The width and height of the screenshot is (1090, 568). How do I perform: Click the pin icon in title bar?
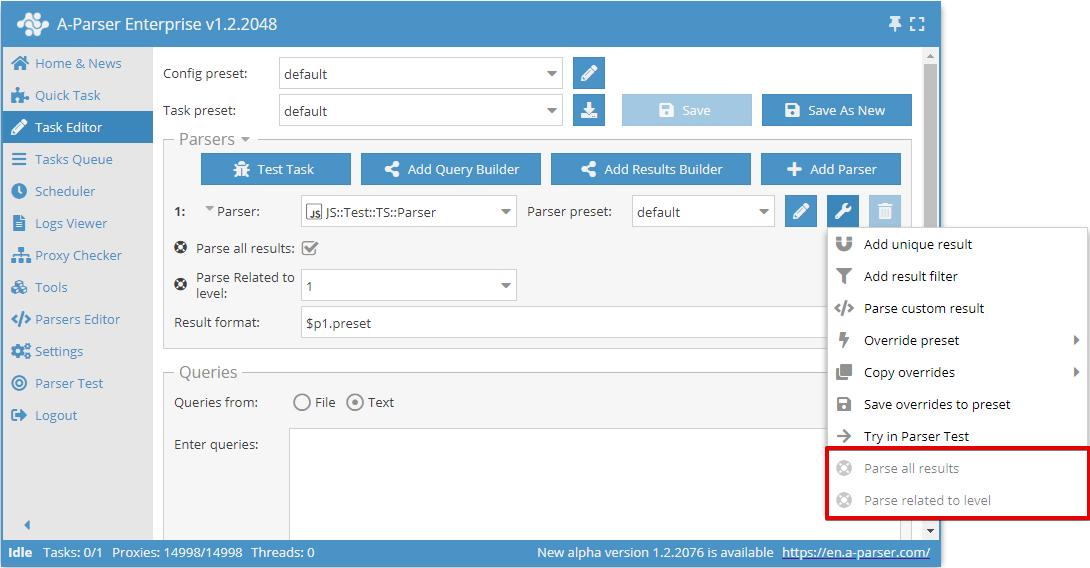pos(895,24)
